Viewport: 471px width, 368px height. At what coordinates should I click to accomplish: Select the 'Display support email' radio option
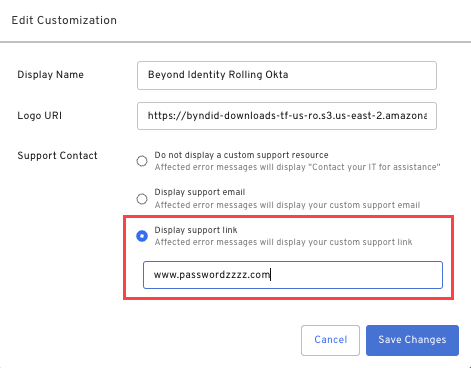142,199
